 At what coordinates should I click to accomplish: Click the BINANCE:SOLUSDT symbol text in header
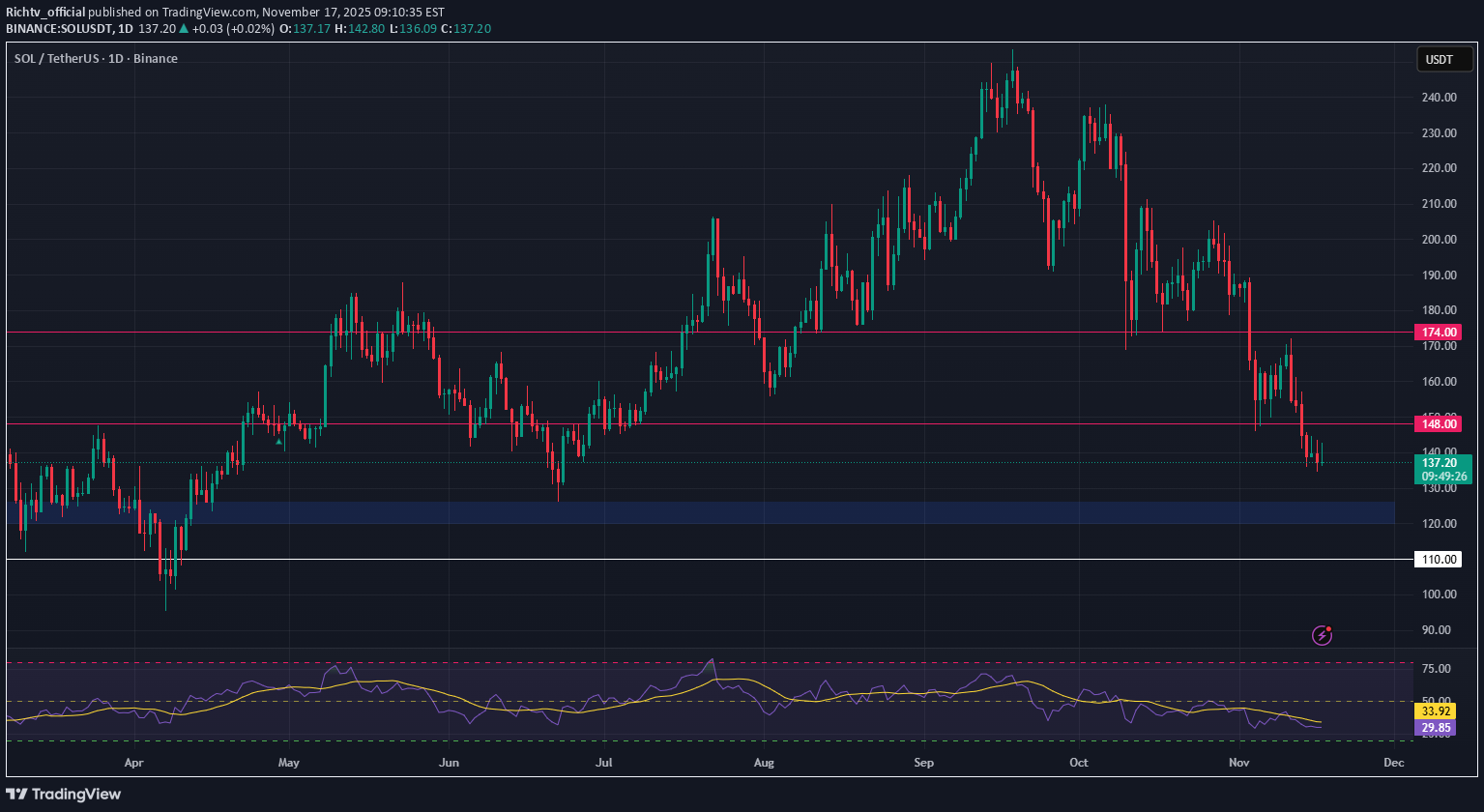(56, 29)
